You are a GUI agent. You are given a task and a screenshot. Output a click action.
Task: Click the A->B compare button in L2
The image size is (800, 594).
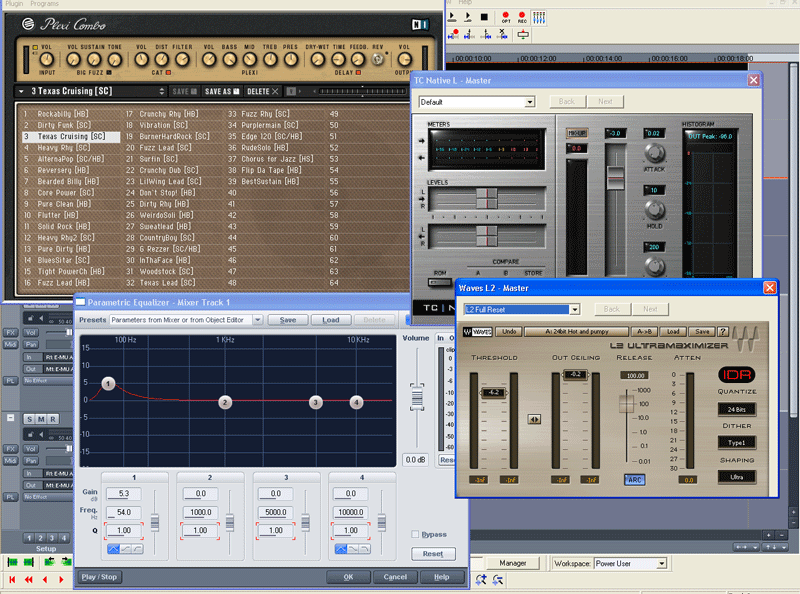point(646,331)
